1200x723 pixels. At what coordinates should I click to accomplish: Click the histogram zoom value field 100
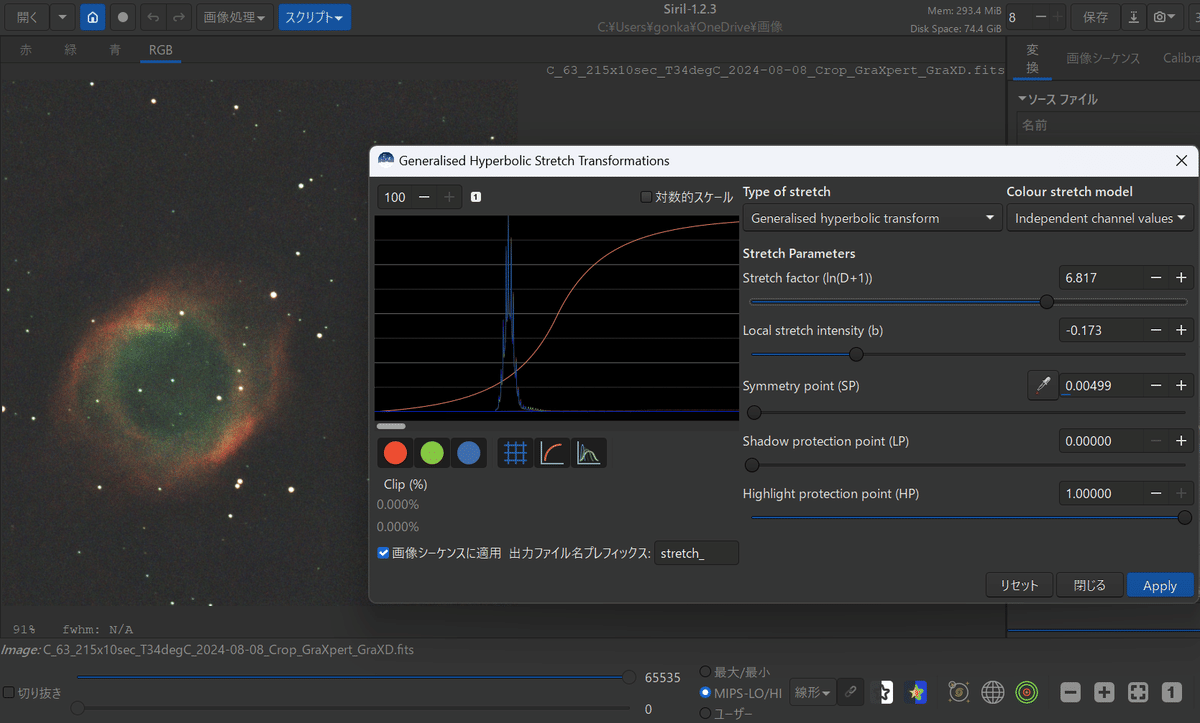click(x=395, y=197)
